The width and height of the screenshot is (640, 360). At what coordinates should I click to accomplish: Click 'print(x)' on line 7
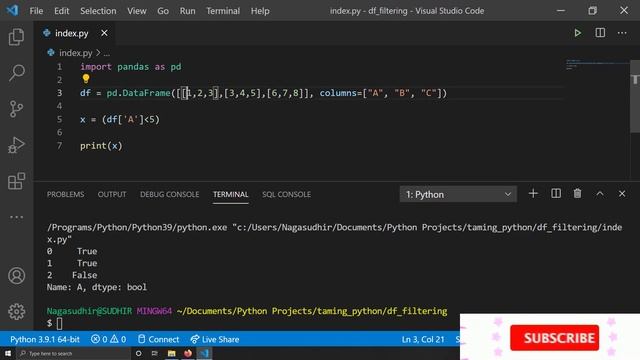click(x=101, y=146)
